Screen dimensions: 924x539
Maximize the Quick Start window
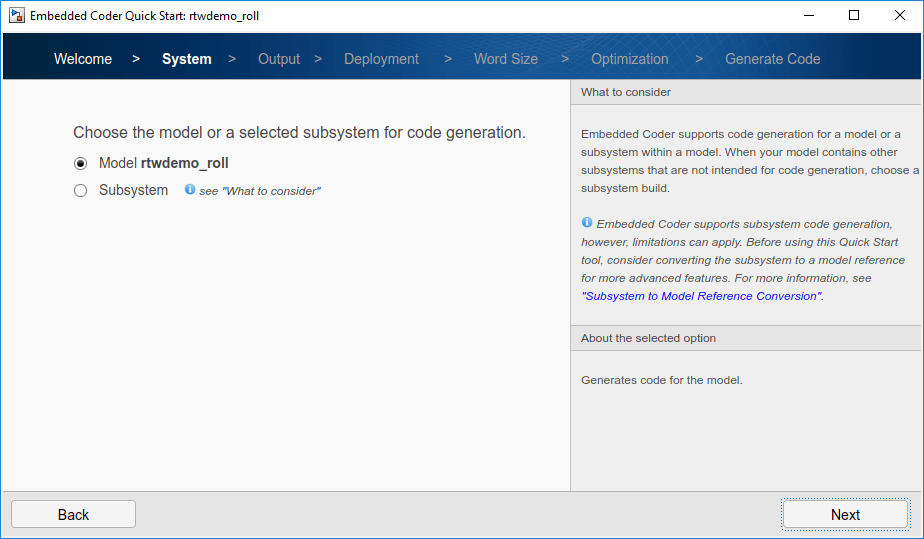(x=854, y=16)
